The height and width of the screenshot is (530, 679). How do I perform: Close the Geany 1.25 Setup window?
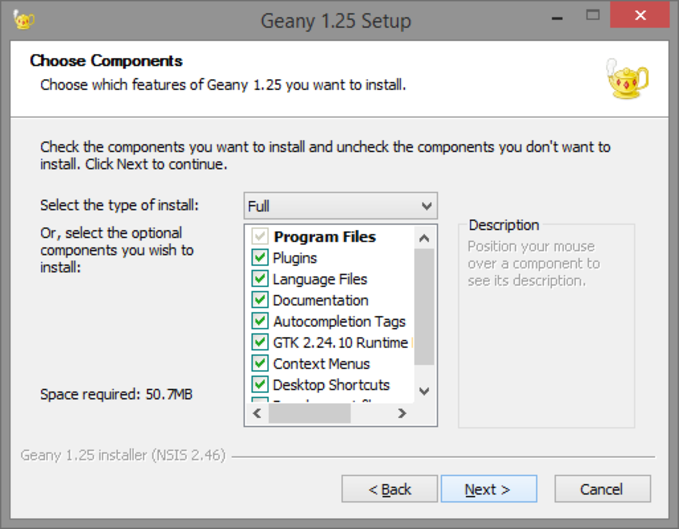[x=640, y=16]
